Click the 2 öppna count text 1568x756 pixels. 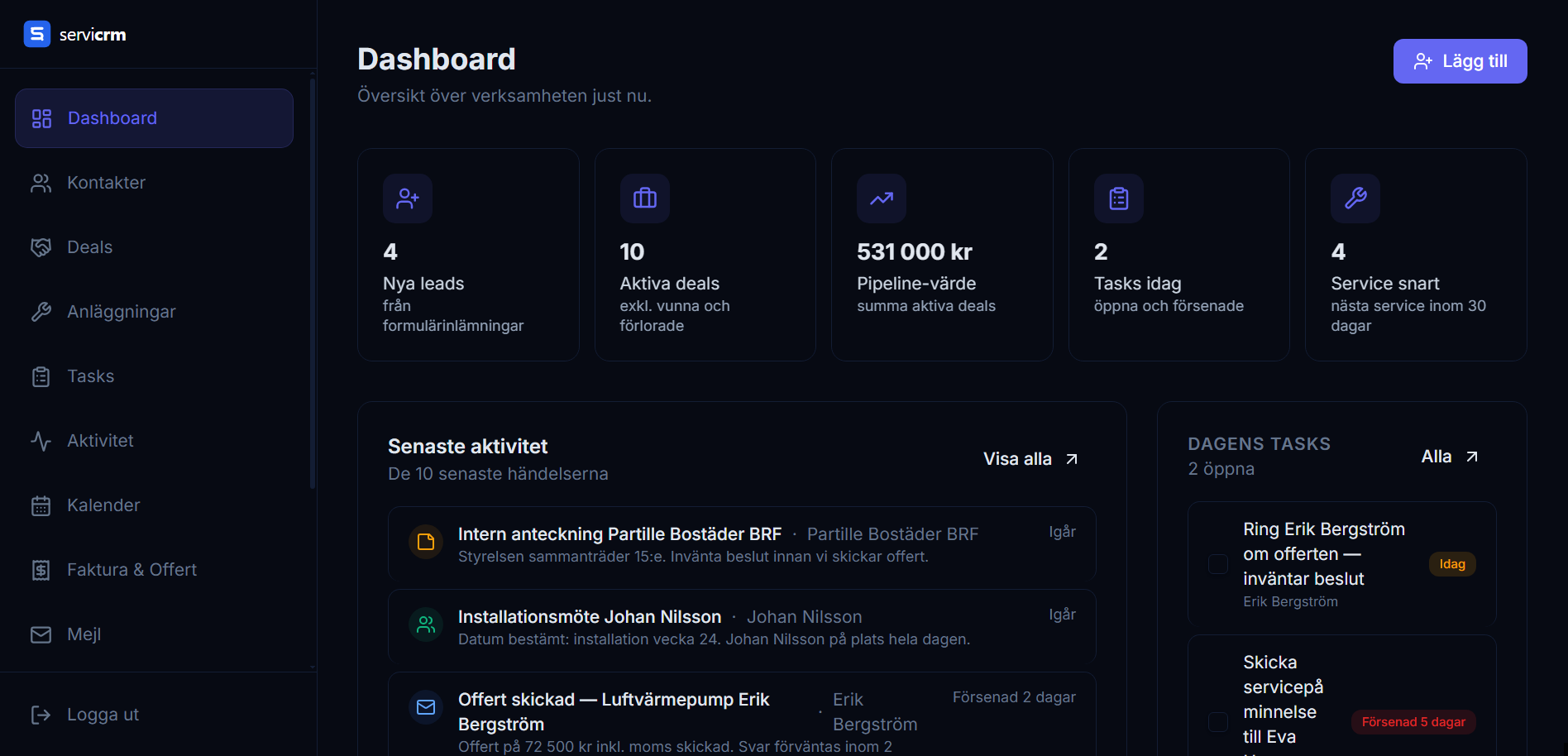pos(1221,469)
